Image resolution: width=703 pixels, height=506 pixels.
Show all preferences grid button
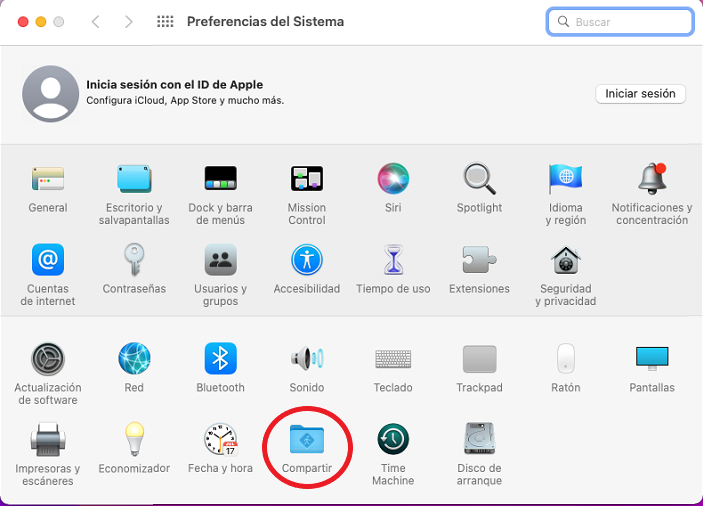165,22
